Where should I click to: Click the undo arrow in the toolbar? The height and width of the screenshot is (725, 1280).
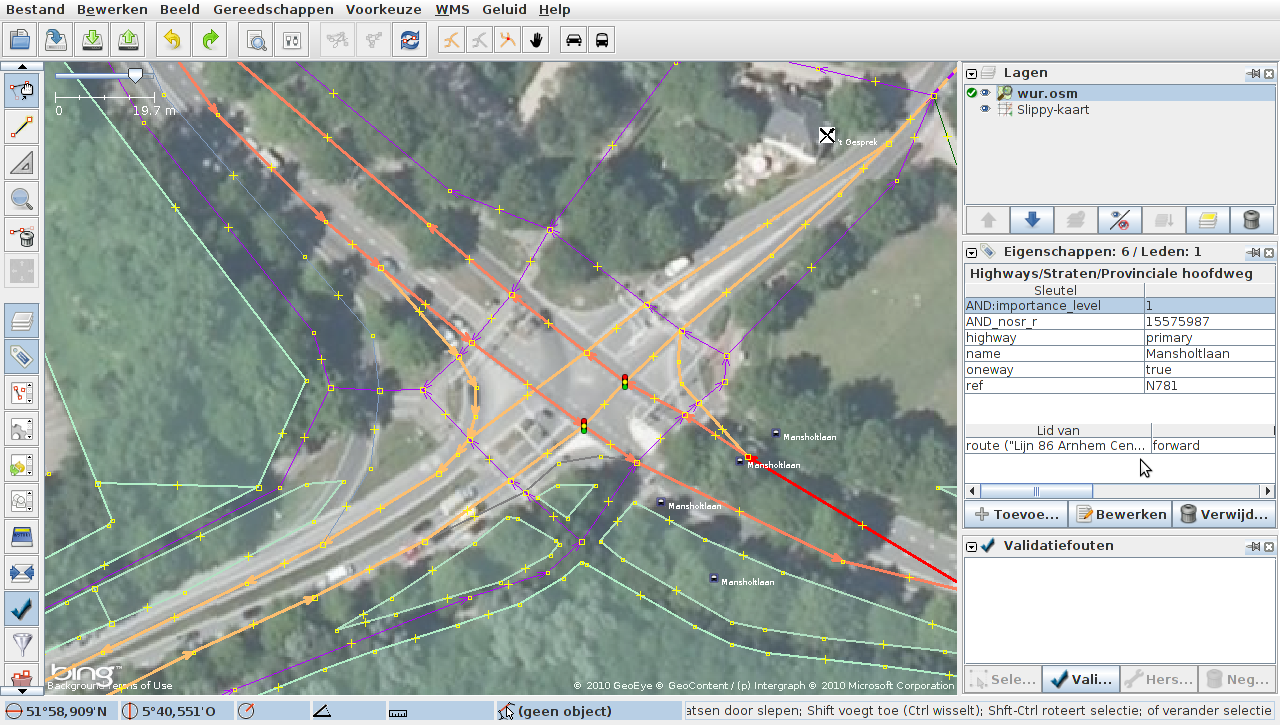click(x=173, y=40)
